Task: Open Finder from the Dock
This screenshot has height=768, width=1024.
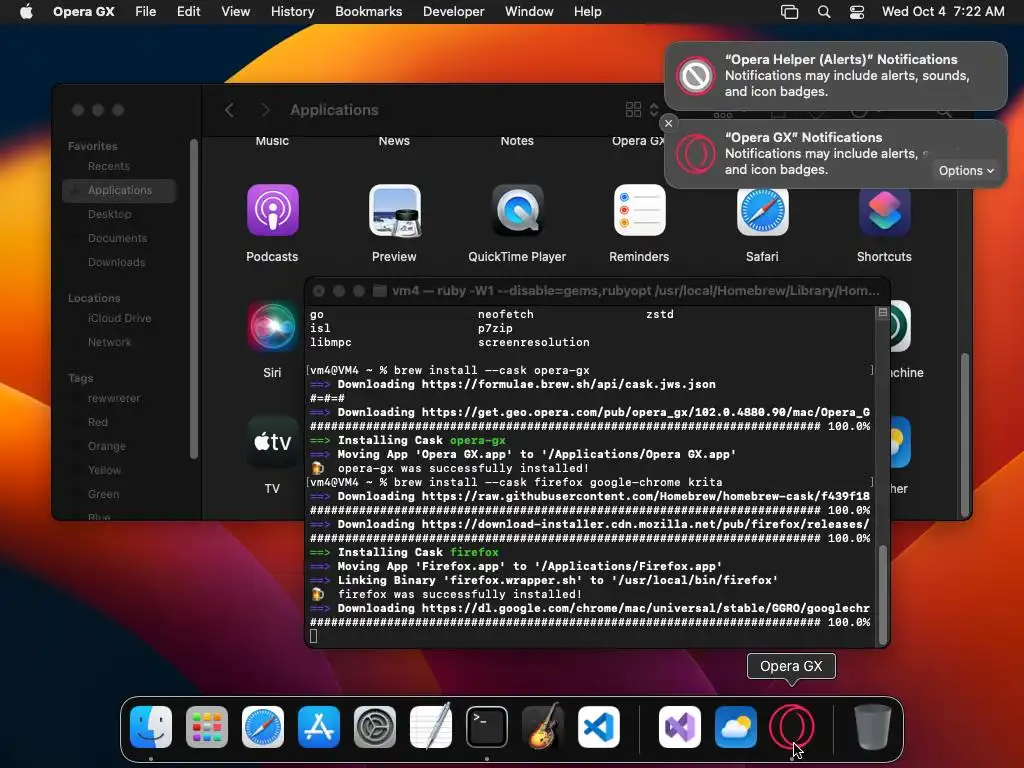Action: point(151,727)
